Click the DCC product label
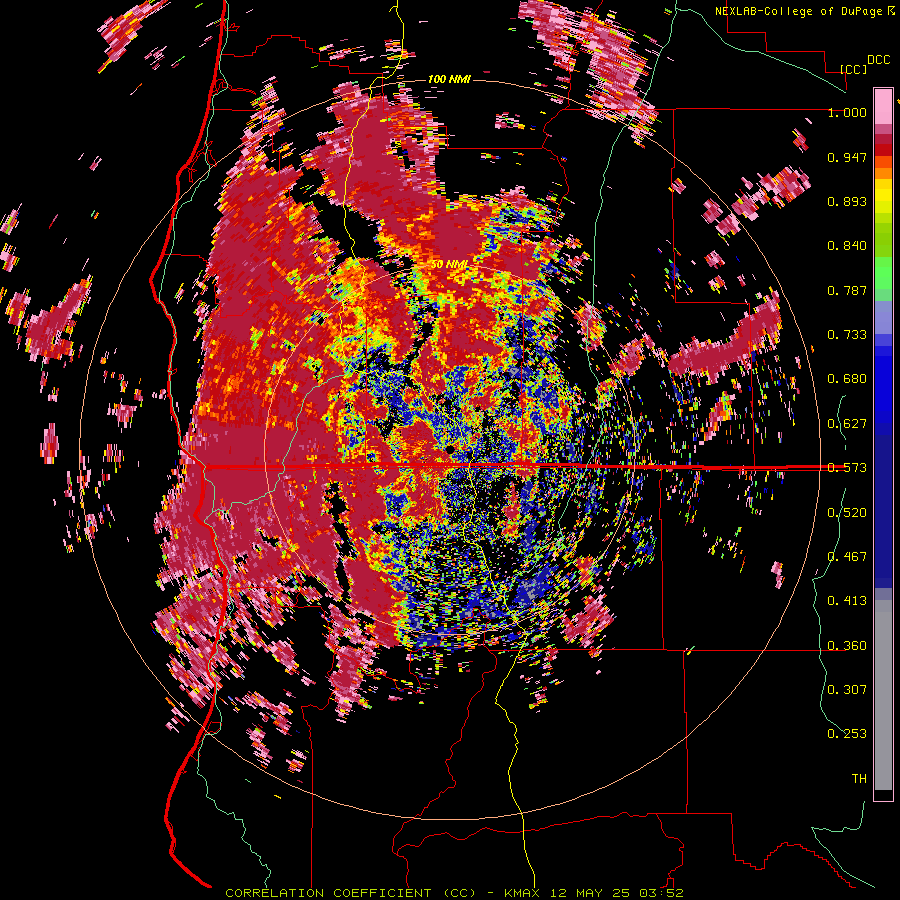This screenshot has height=900, width=900. click(x=878, y=60)
